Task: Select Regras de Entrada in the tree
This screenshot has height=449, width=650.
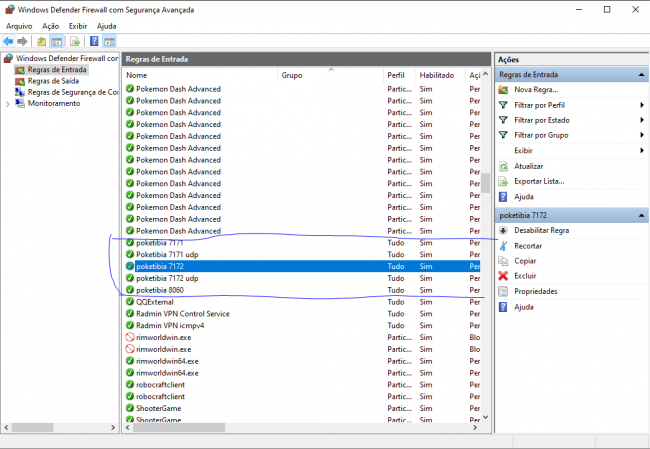Action: [x=57, y=70]
